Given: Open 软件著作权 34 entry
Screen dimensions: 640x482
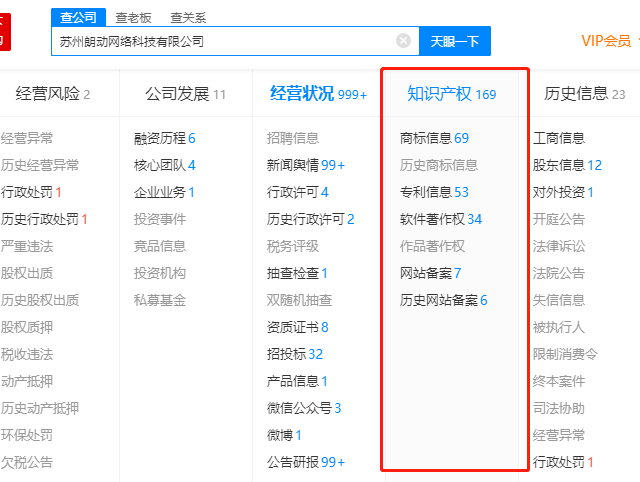Looking at the screenshot, I should pos(441,219).
